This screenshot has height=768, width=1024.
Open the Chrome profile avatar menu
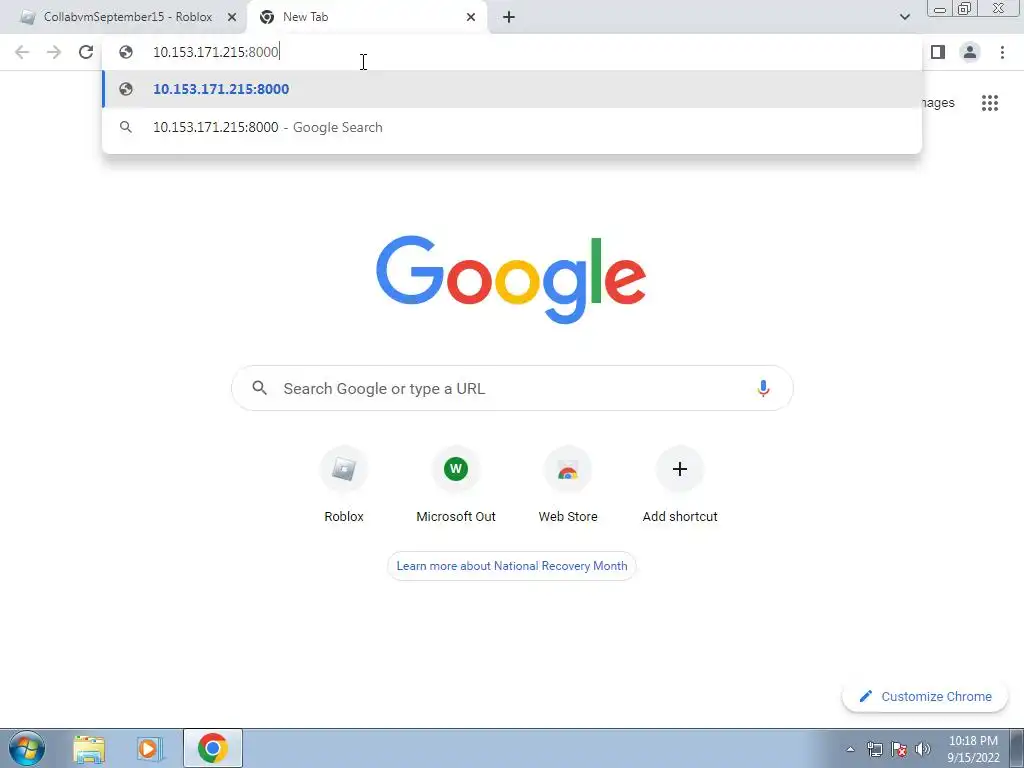click(x=970, y=52)
